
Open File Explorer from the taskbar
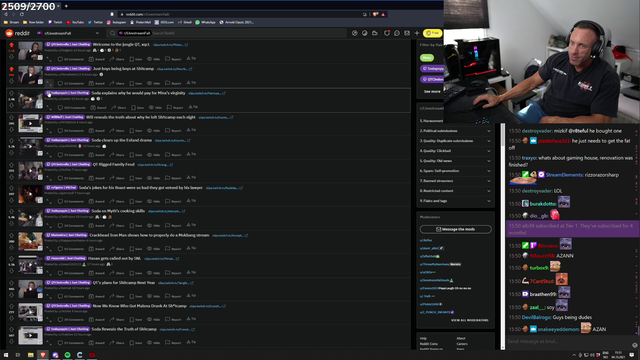(x=31, y=355)
